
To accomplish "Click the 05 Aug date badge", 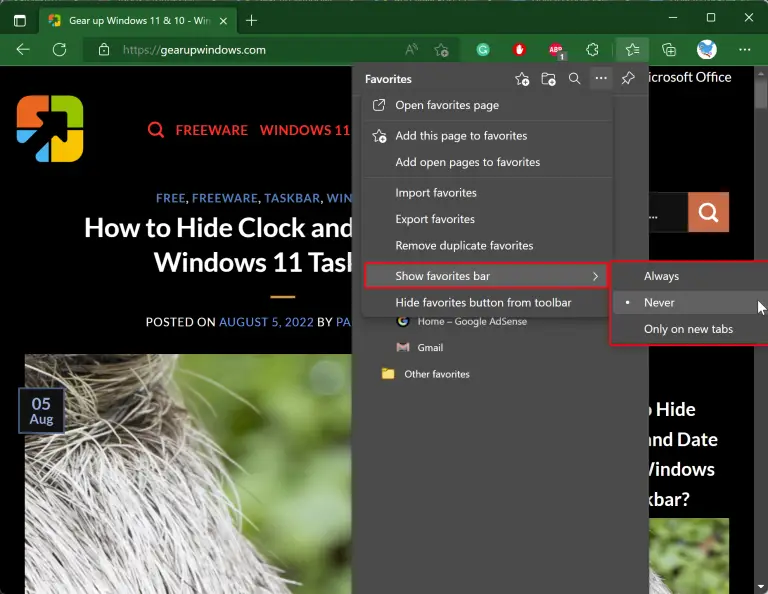I will (x=41, y=411).
